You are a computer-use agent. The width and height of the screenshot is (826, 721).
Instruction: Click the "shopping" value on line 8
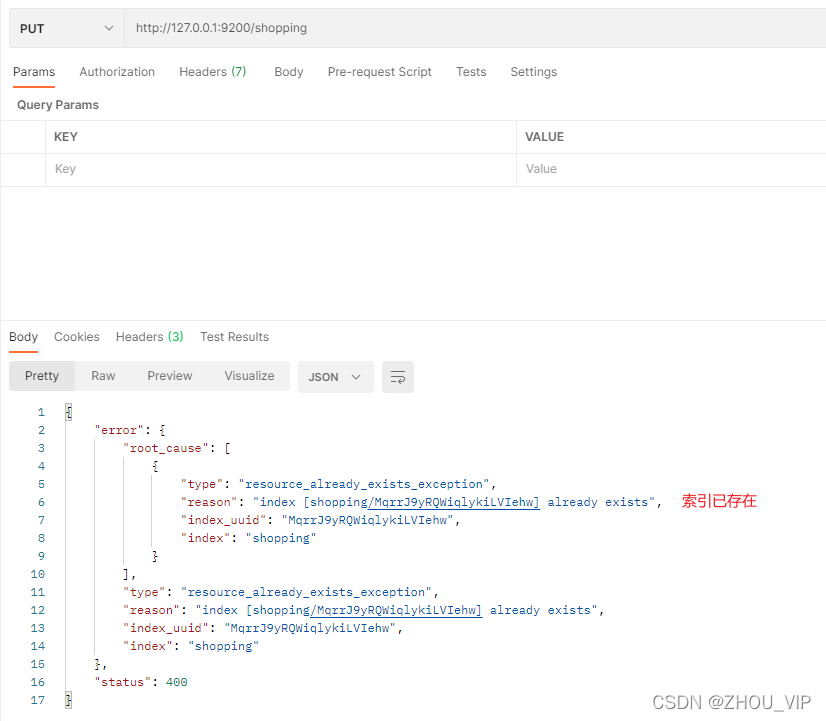pyautogui.click(x=281, y=538)
